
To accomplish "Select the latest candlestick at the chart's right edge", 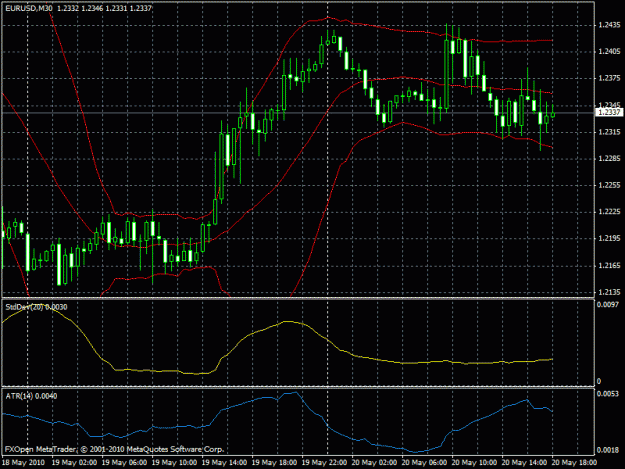I will pyautogui.click(x=553, y=114).
